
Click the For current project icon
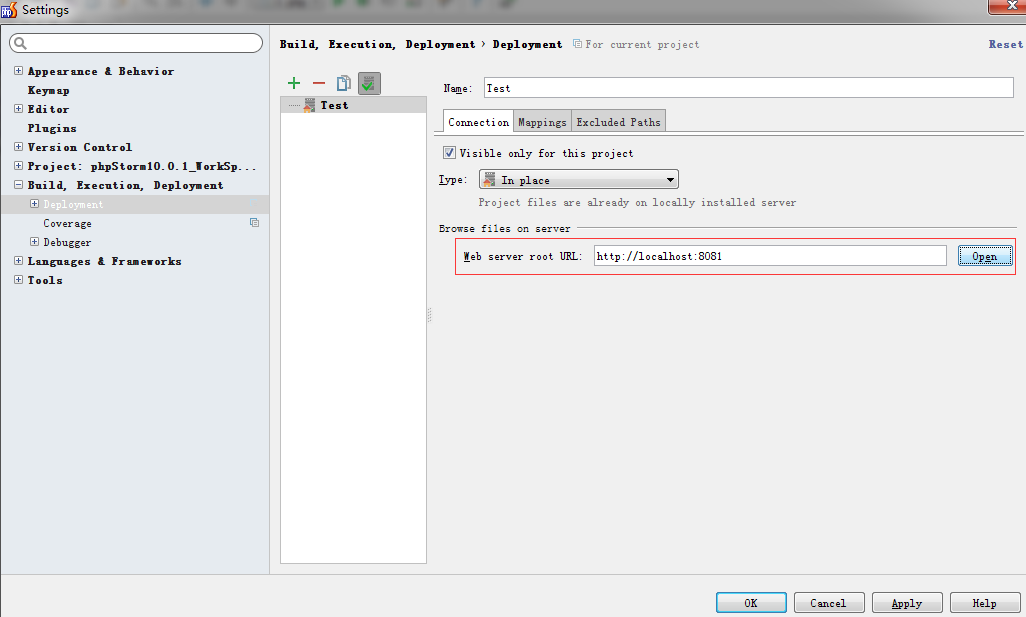(x=577, y=44)
